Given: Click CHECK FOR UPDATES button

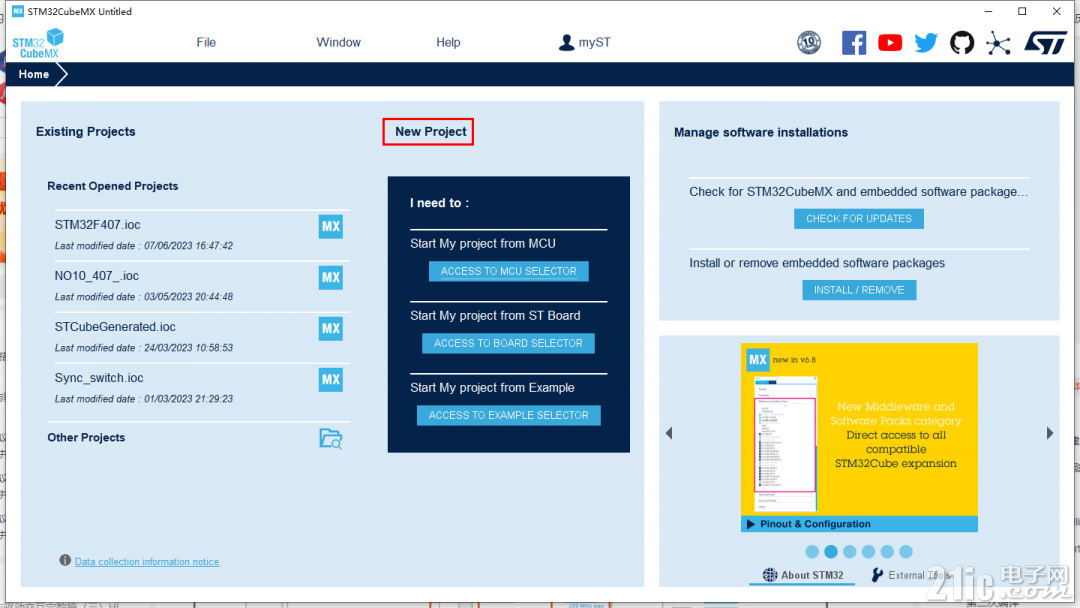Looking at the screenshot, I should (859, 218).
